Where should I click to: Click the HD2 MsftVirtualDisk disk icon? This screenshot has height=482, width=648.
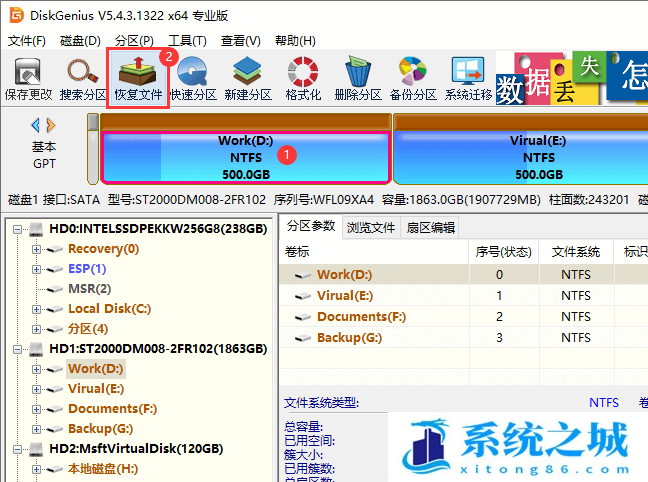36,449
